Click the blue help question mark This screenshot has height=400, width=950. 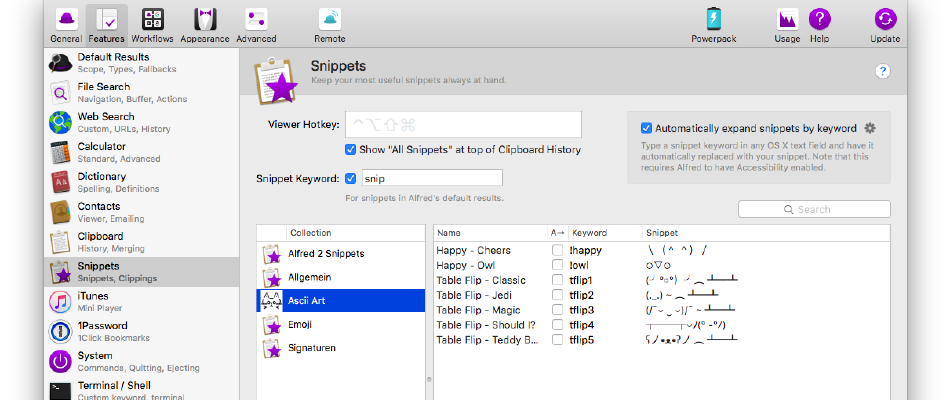pos(883,72)
